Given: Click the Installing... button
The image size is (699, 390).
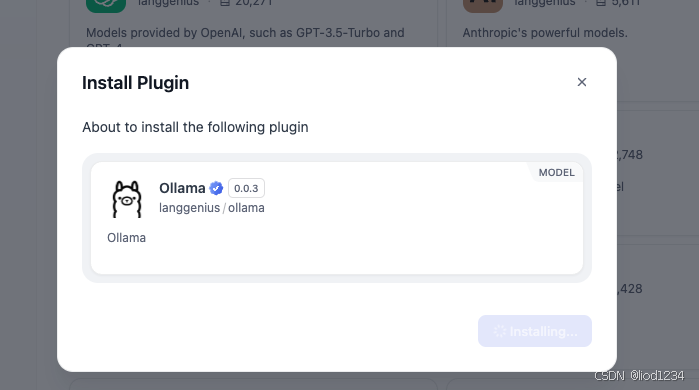Looking at the screenshot, I should 535,331.
